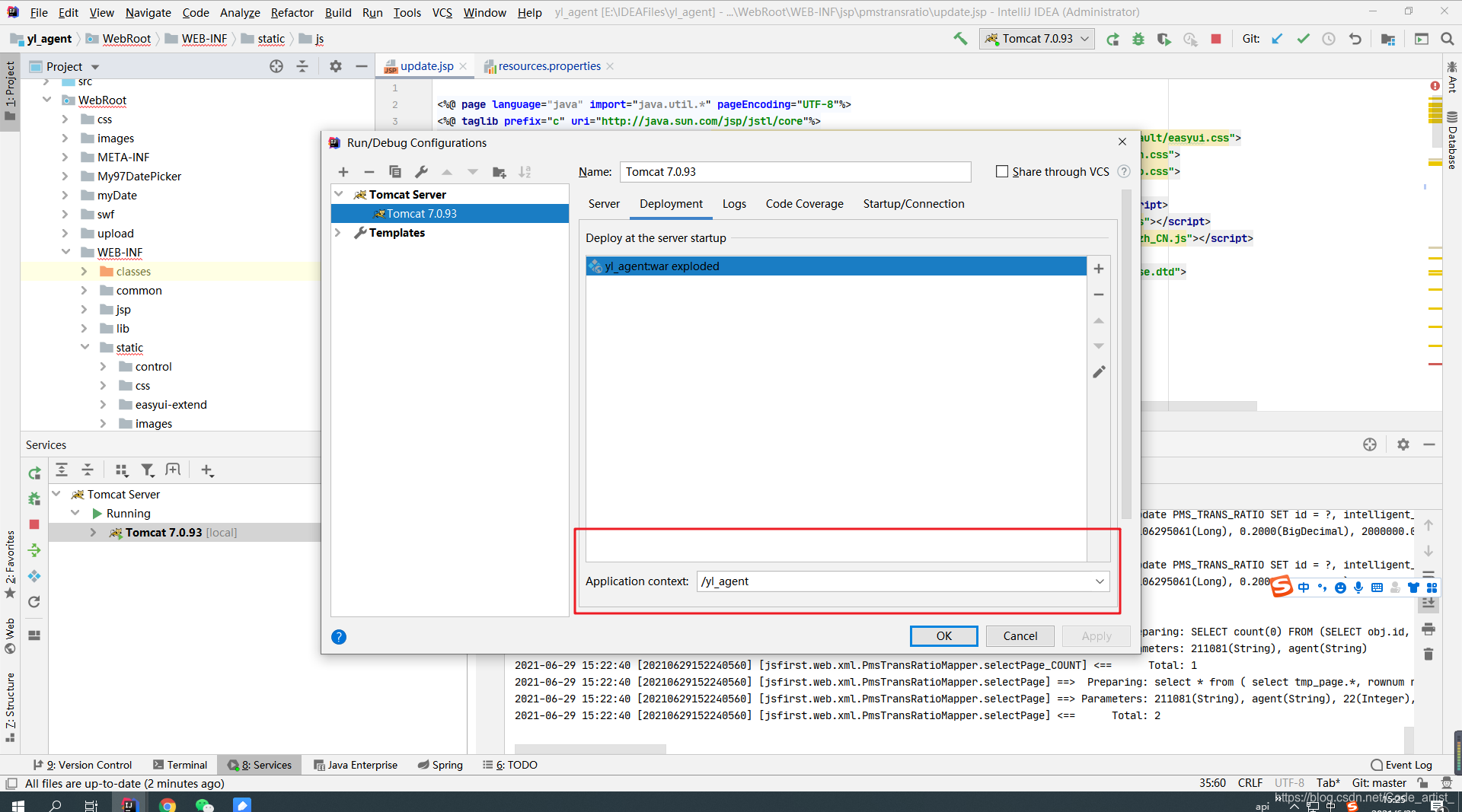
Task: Locate file crosshair icon in Project panel
Action: pyautogui.click(x=276, y=66)
